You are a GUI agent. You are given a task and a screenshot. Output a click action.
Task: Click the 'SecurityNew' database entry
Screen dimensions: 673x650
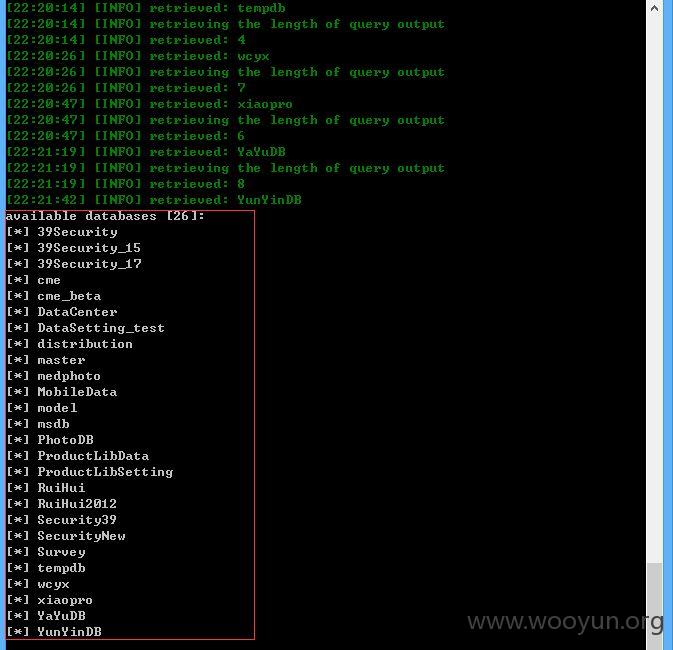click(x=66, y=536)
